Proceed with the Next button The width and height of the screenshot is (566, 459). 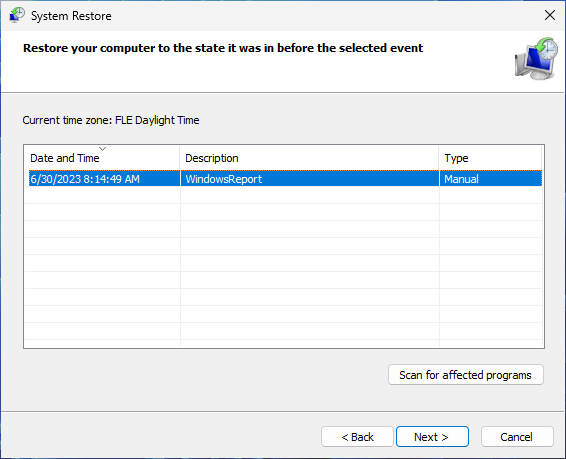[432, 437]
